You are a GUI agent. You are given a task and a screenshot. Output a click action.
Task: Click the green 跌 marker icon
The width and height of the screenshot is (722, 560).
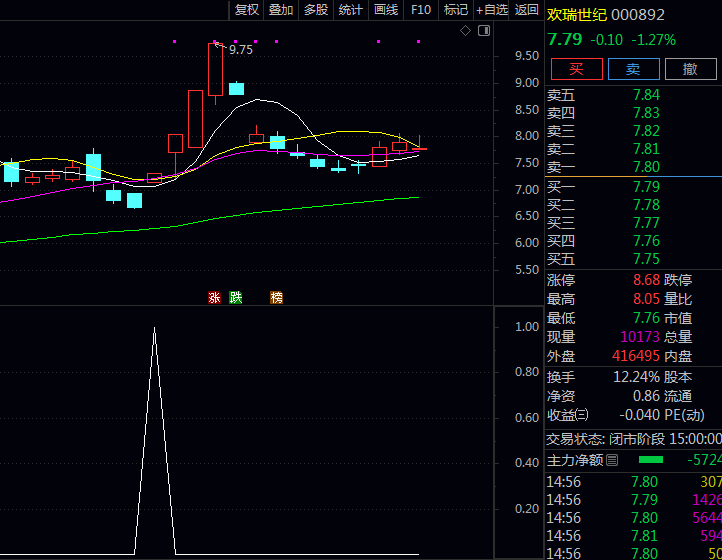click(236, 297)
